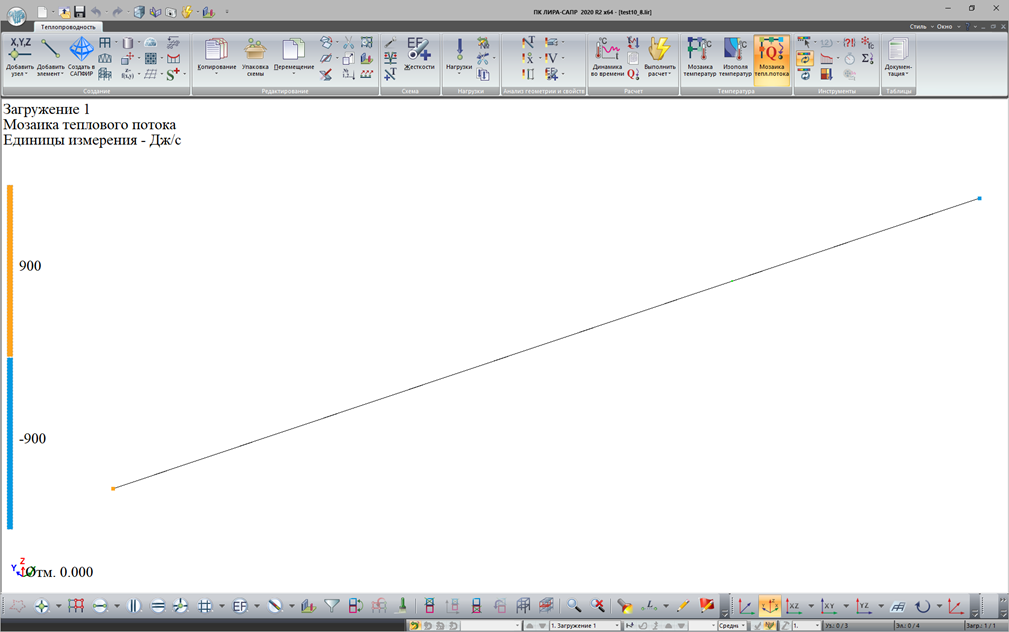The width and height of the screenshot is (1009, 632).
Task: Open the Окно menu
Action: click(x=945, y=27)
